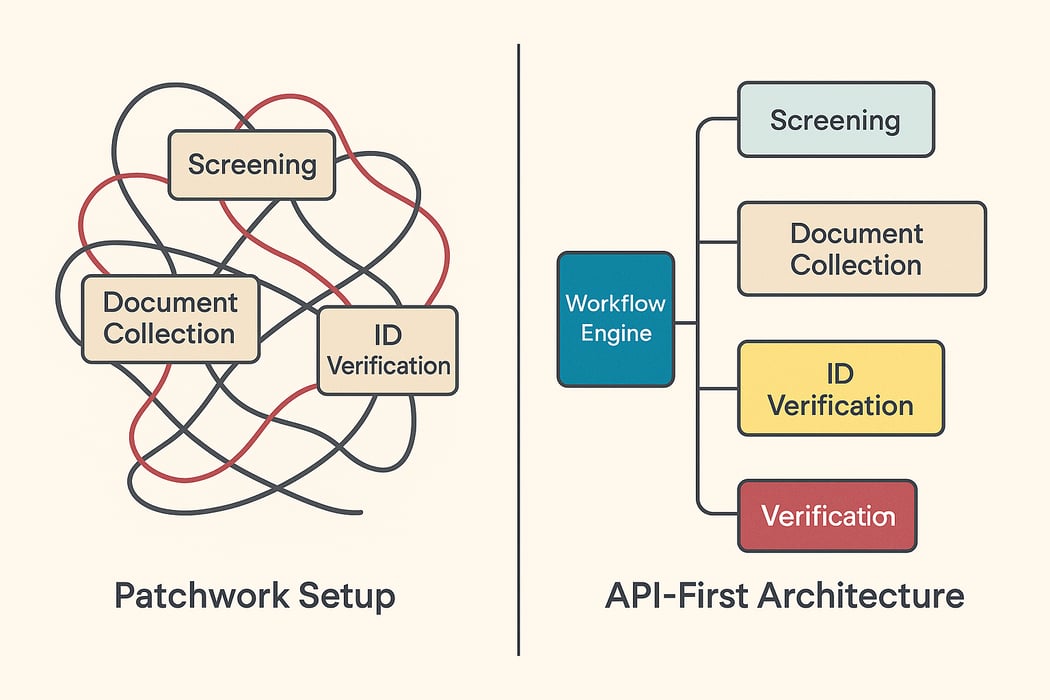Select the red Verification box

point(827,516)
